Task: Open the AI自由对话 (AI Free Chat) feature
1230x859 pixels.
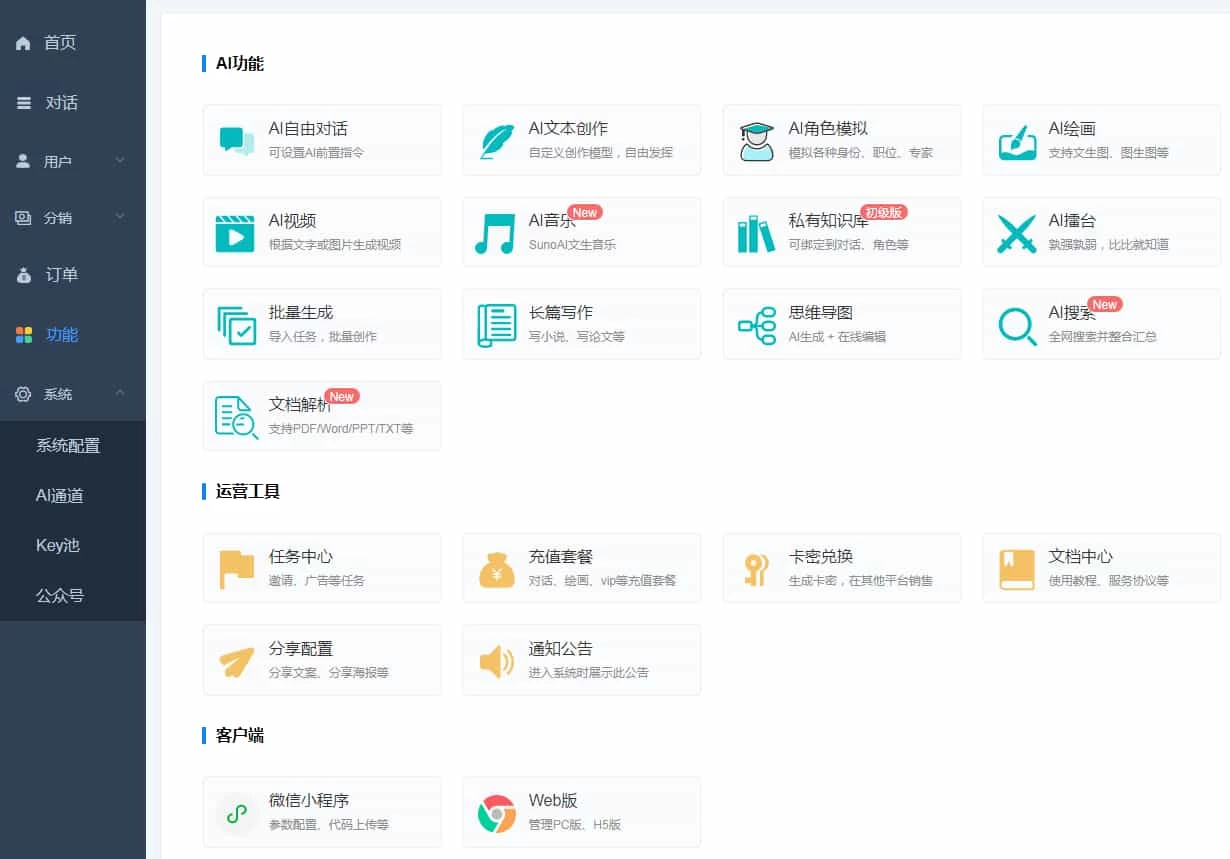Action: (x=322, y=139)
